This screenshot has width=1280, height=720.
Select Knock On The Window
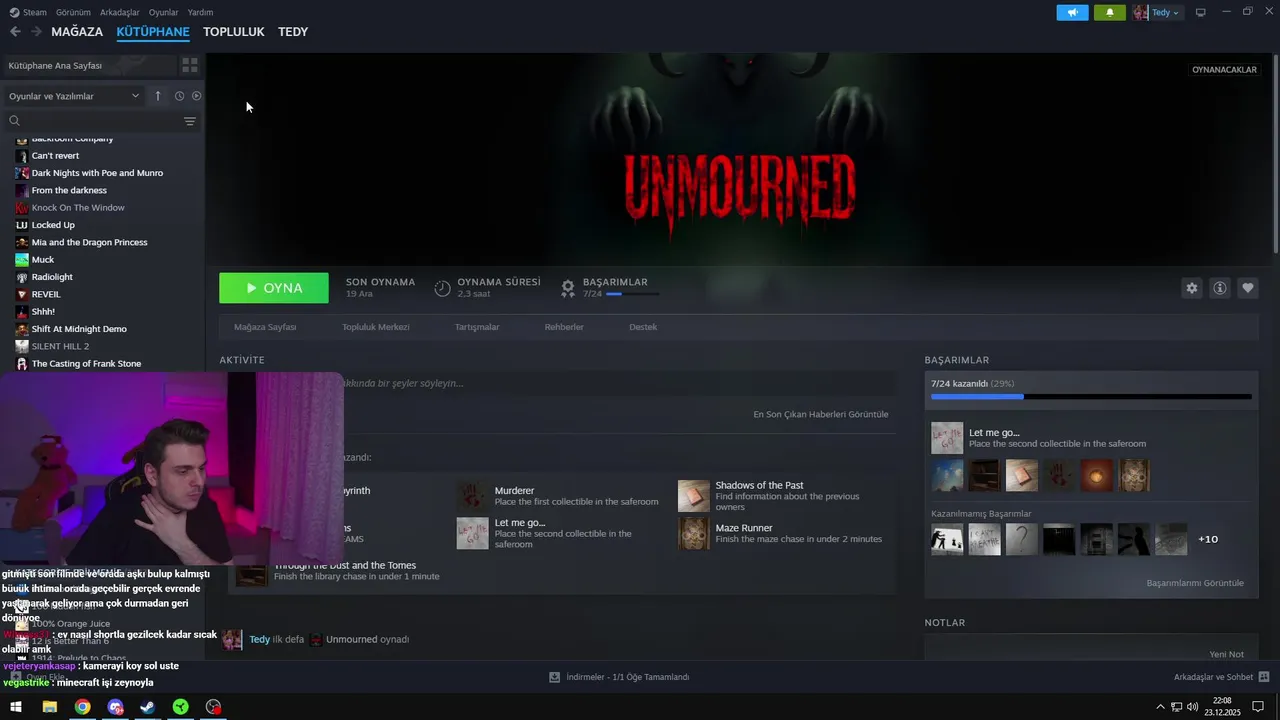78,208
